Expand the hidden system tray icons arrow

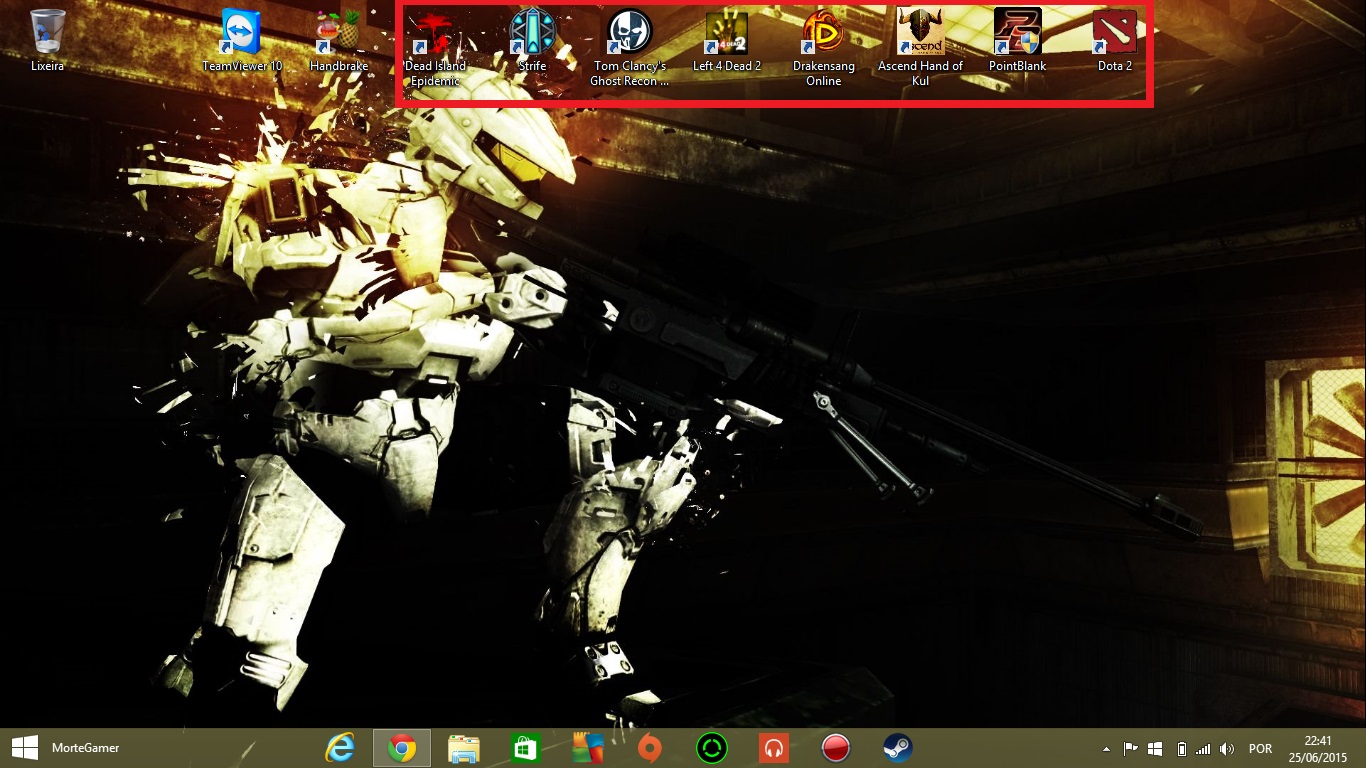pos(1105,749)
